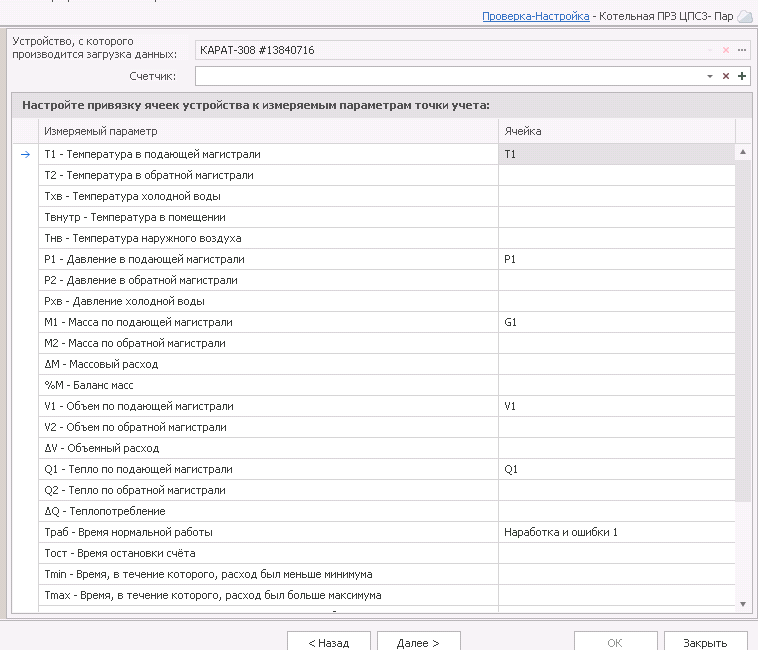Click the empty Ячейка cell for T2 row
Image resolution: width=758 pixels, height=650 pixels.
[617, 175]
